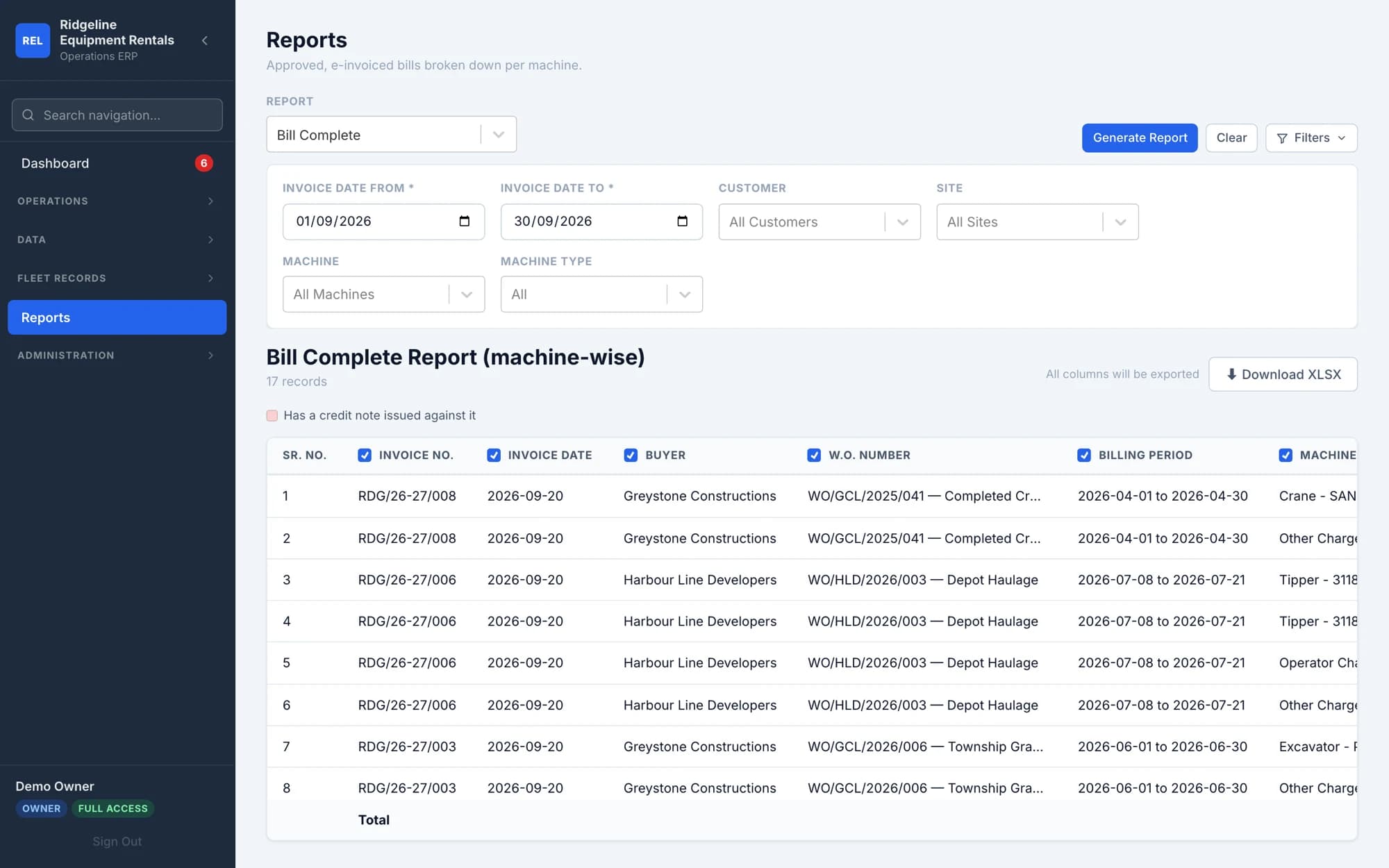The height and width of the screenshot is (868, 1389).
Task: Select Reports in the sidebar
Action: pos(117,317)
